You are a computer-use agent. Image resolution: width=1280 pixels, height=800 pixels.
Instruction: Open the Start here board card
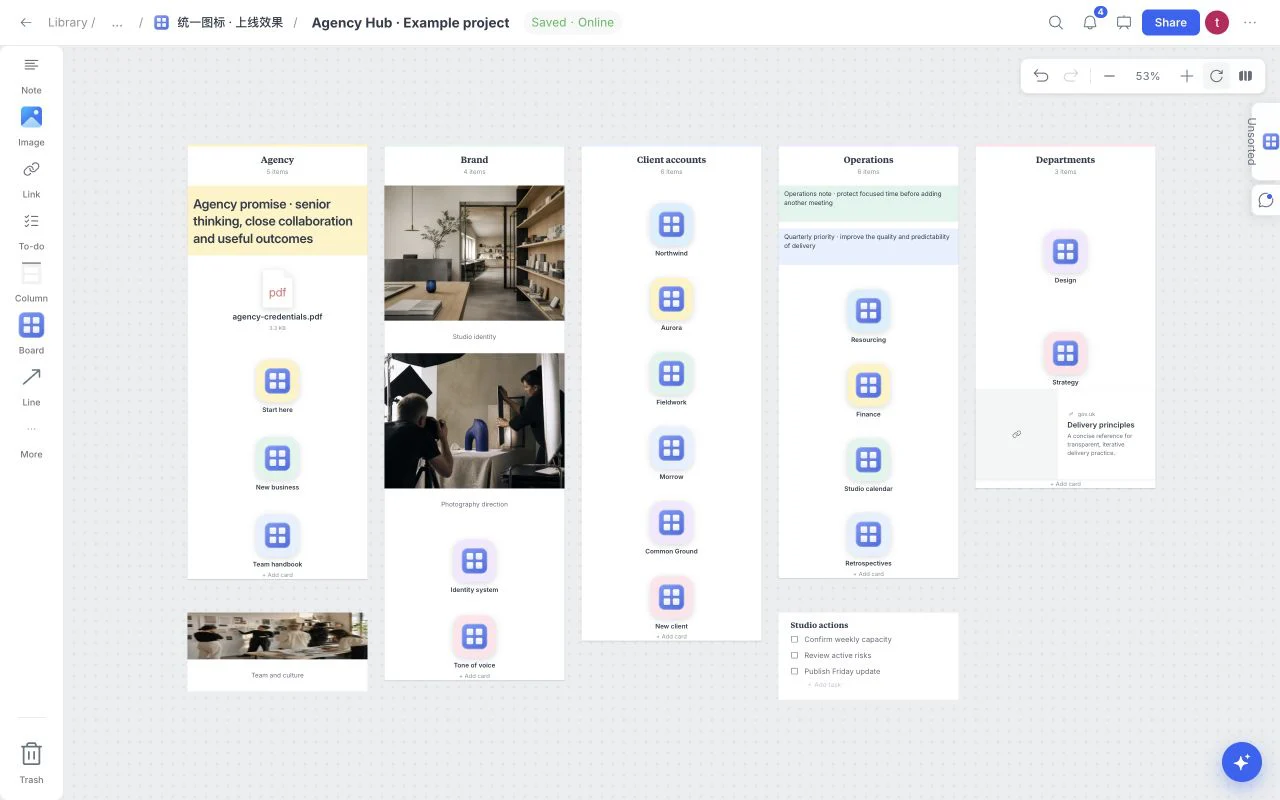pyautogui.click(x=277, y=386)
